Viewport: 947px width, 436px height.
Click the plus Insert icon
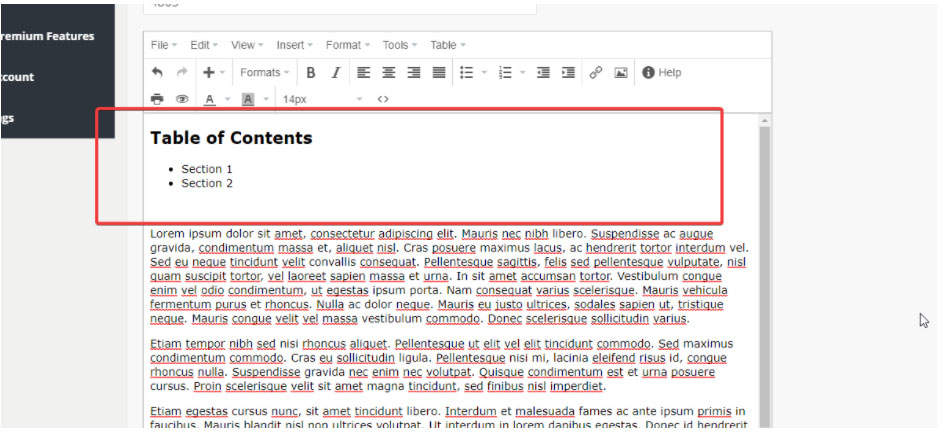click(x=208, y=72)
